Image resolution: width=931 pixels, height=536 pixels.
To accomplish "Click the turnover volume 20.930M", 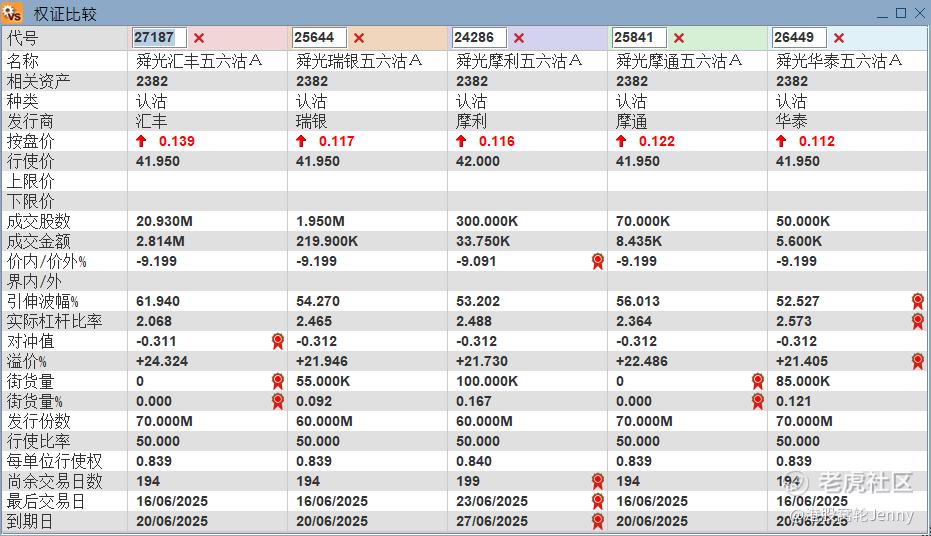I will 164,221.
